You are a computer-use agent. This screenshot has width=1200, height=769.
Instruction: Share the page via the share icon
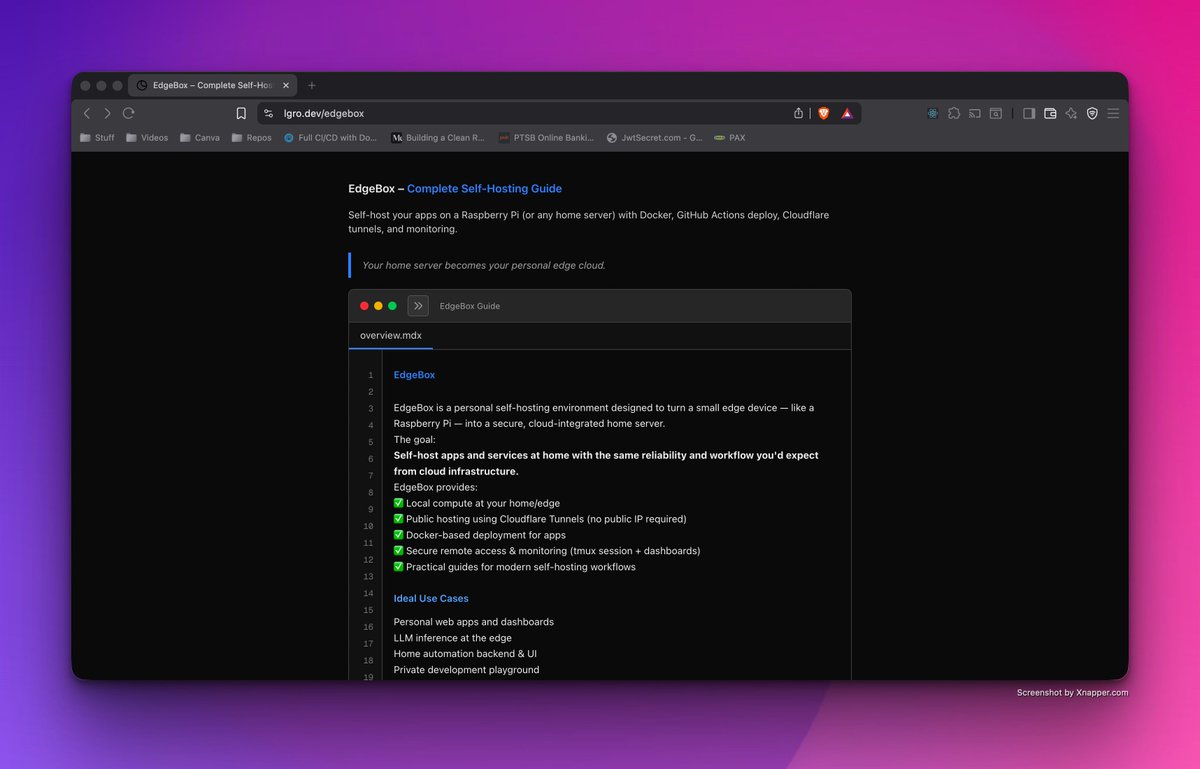(x=799, y=114)
